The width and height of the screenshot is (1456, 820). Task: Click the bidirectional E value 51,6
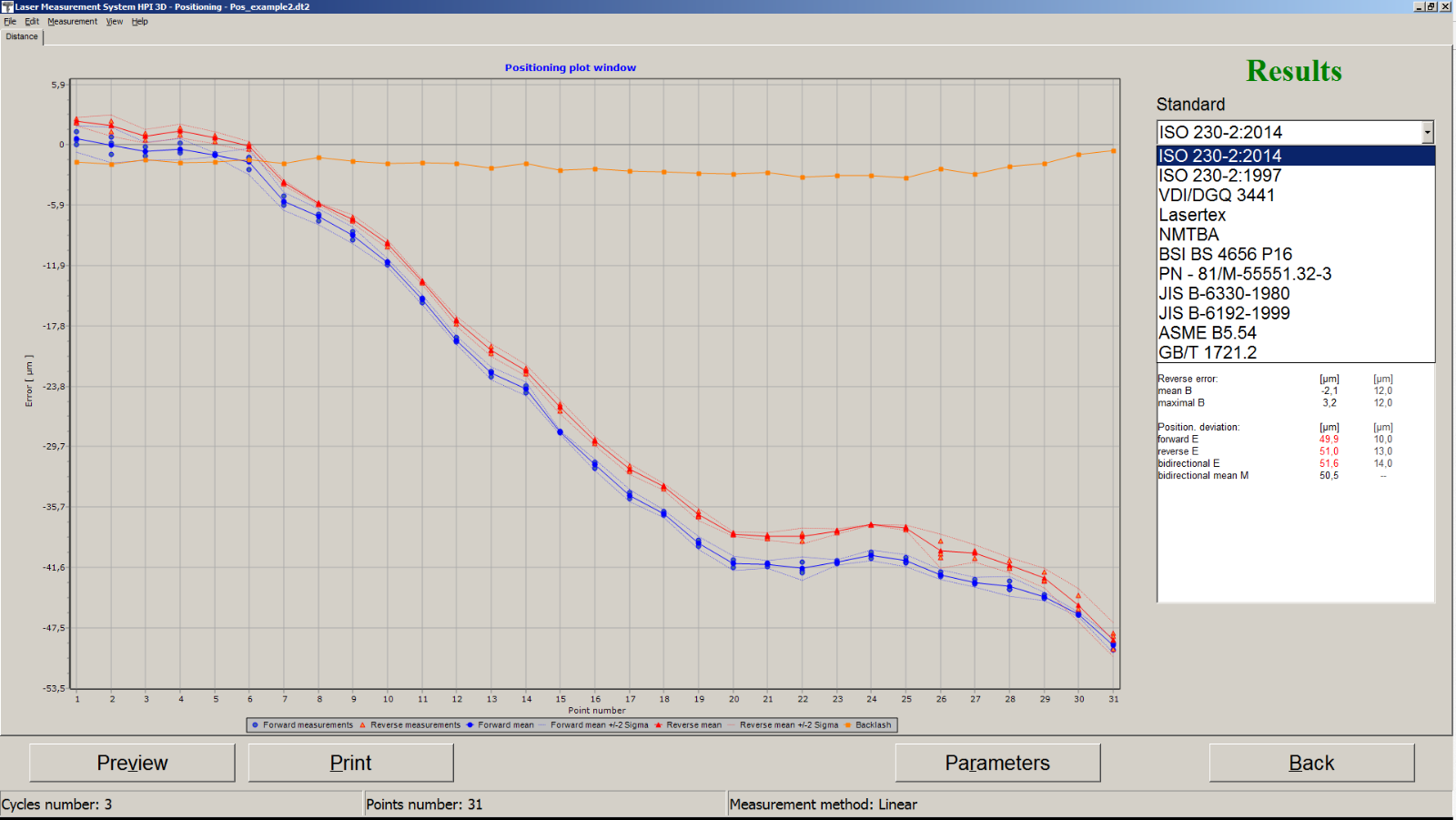point(1329,463)
